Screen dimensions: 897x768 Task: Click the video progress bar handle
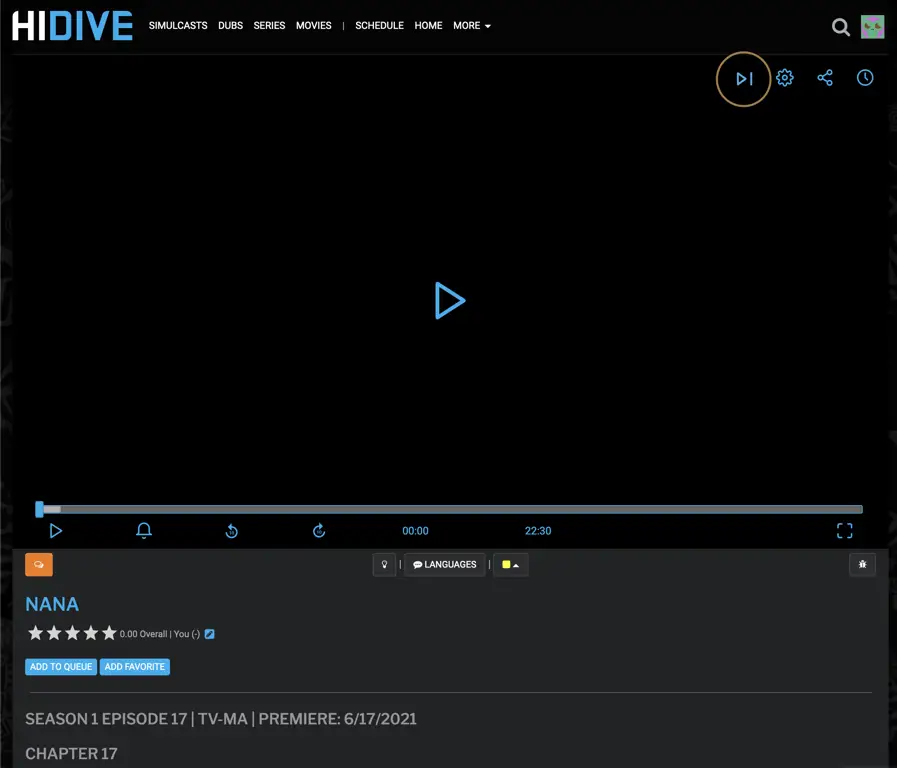click(39, 509)
